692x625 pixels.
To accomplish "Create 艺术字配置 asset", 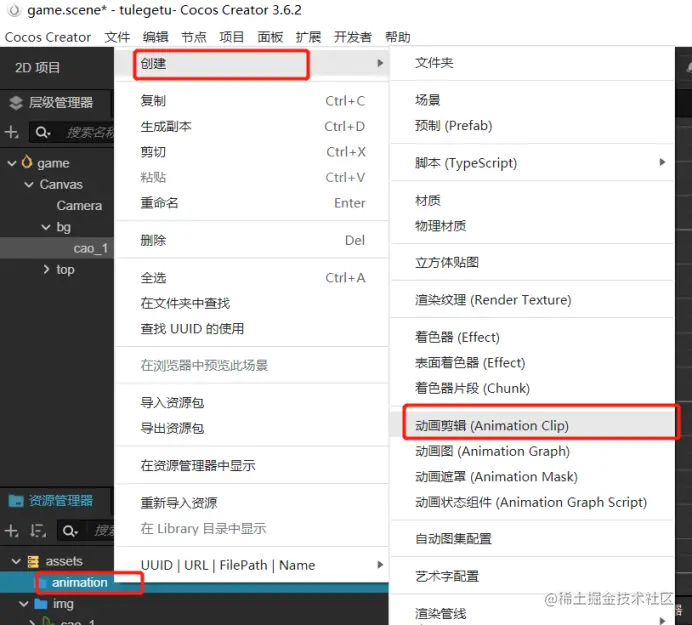I will (x=532, y=576).
